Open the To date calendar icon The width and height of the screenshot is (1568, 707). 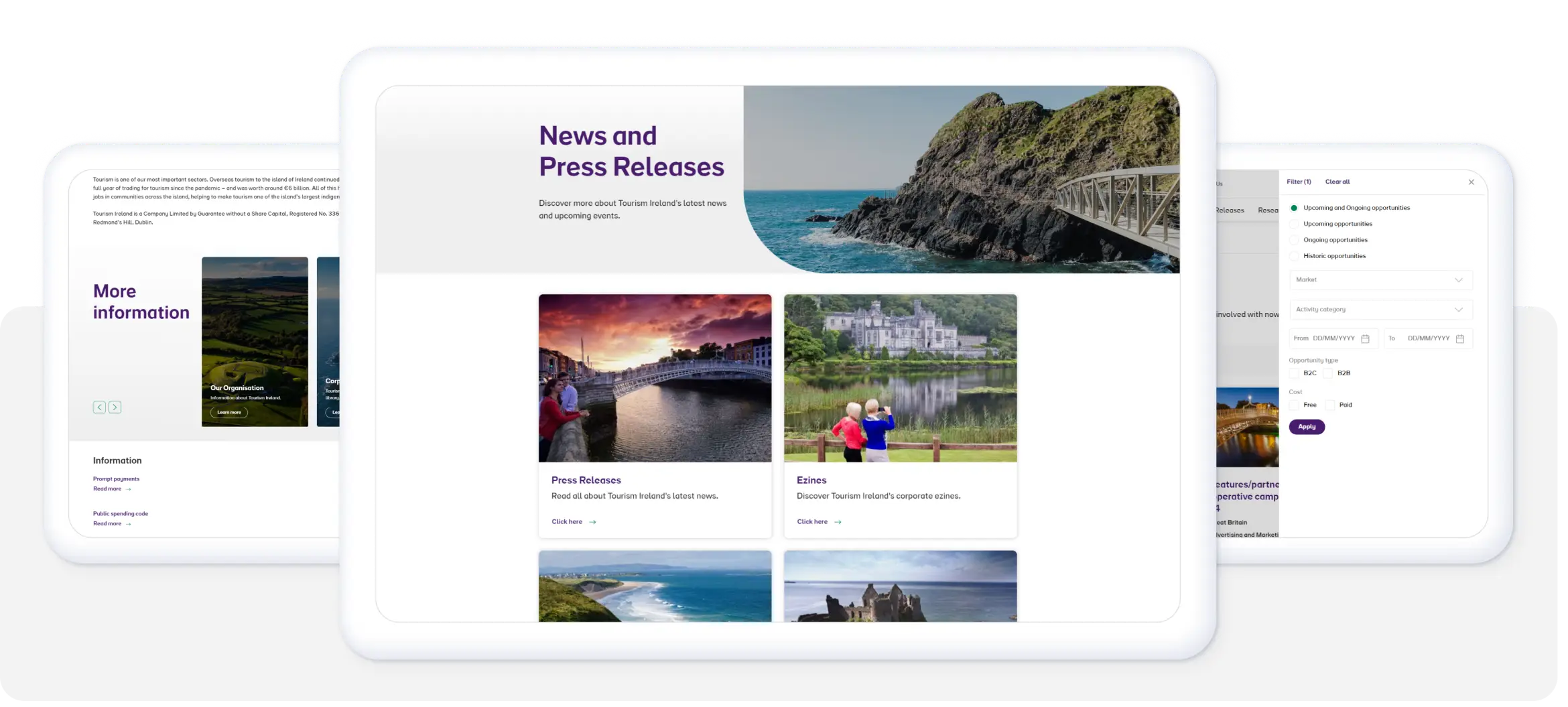pos(1459,339)
